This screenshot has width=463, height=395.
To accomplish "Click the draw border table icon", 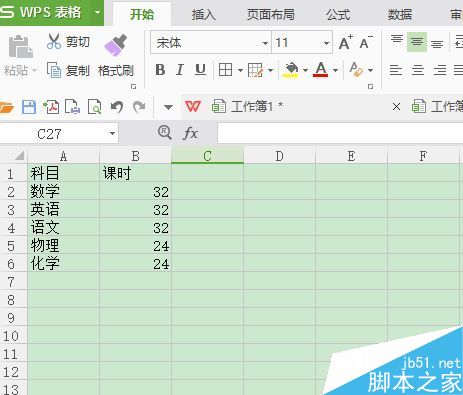I will (255, 70).
